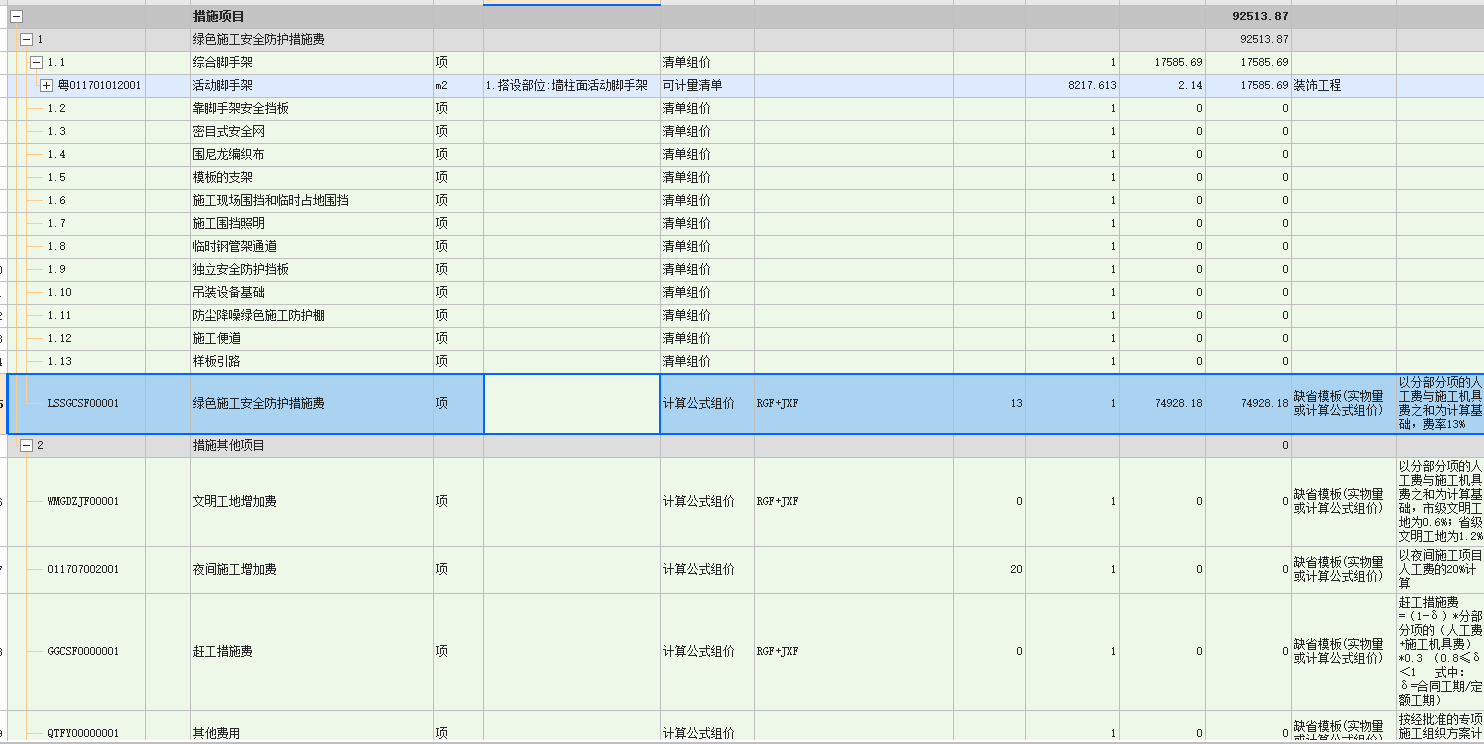Click 施工现场围挡和临时占地围挡 cell
The height and width of the screenshot is (744, 1484).
271,201
